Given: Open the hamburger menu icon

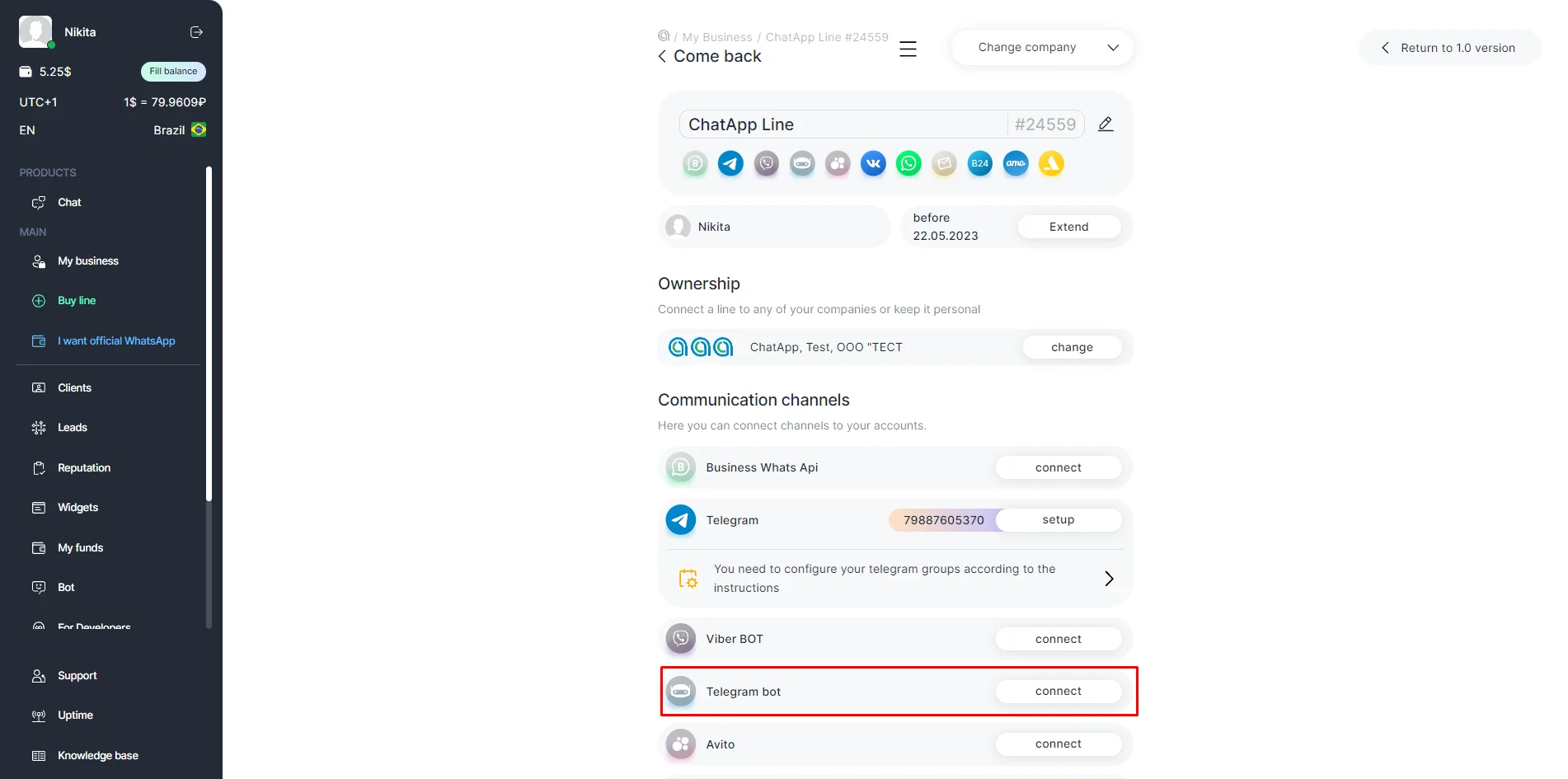Looking at the screenshot, I should tap(908, 49).
